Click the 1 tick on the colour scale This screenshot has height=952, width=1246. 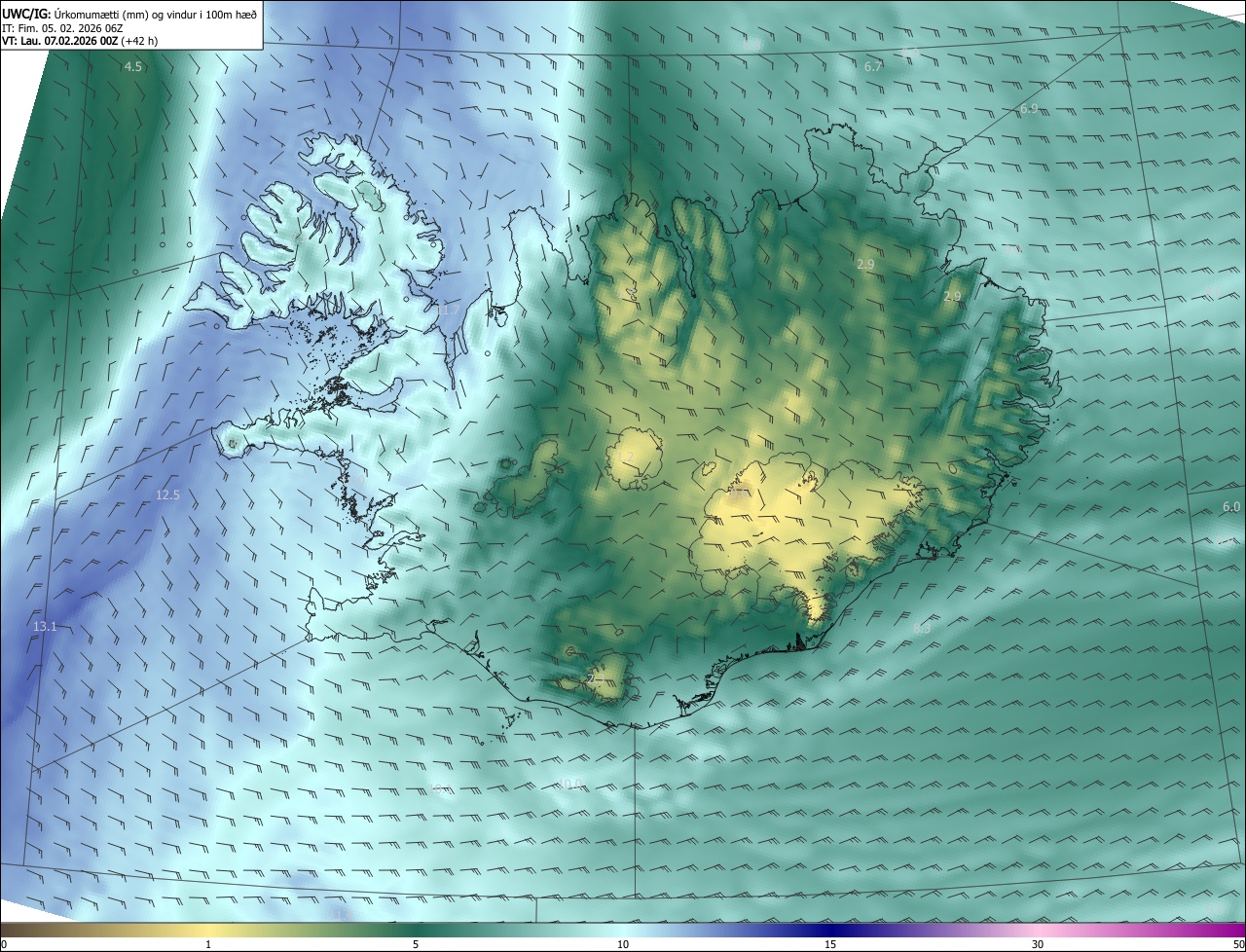coord(208,944)
